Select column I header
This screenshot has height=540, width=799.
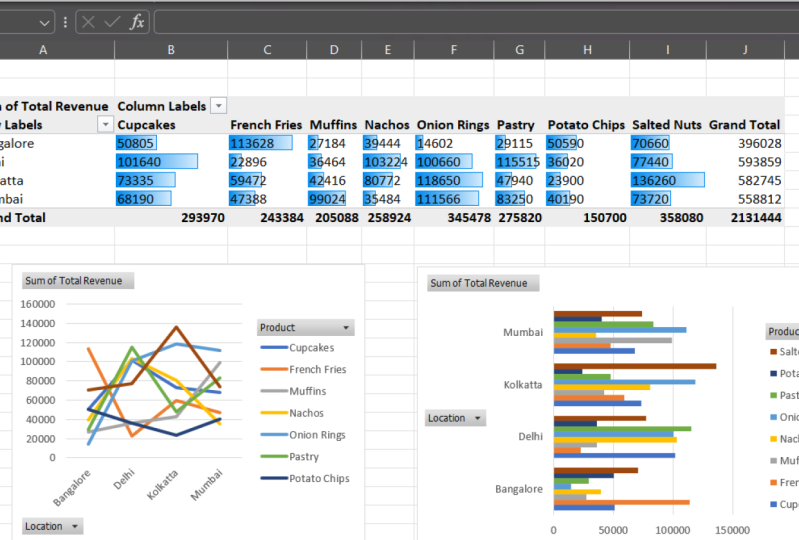tap(668, 50)
